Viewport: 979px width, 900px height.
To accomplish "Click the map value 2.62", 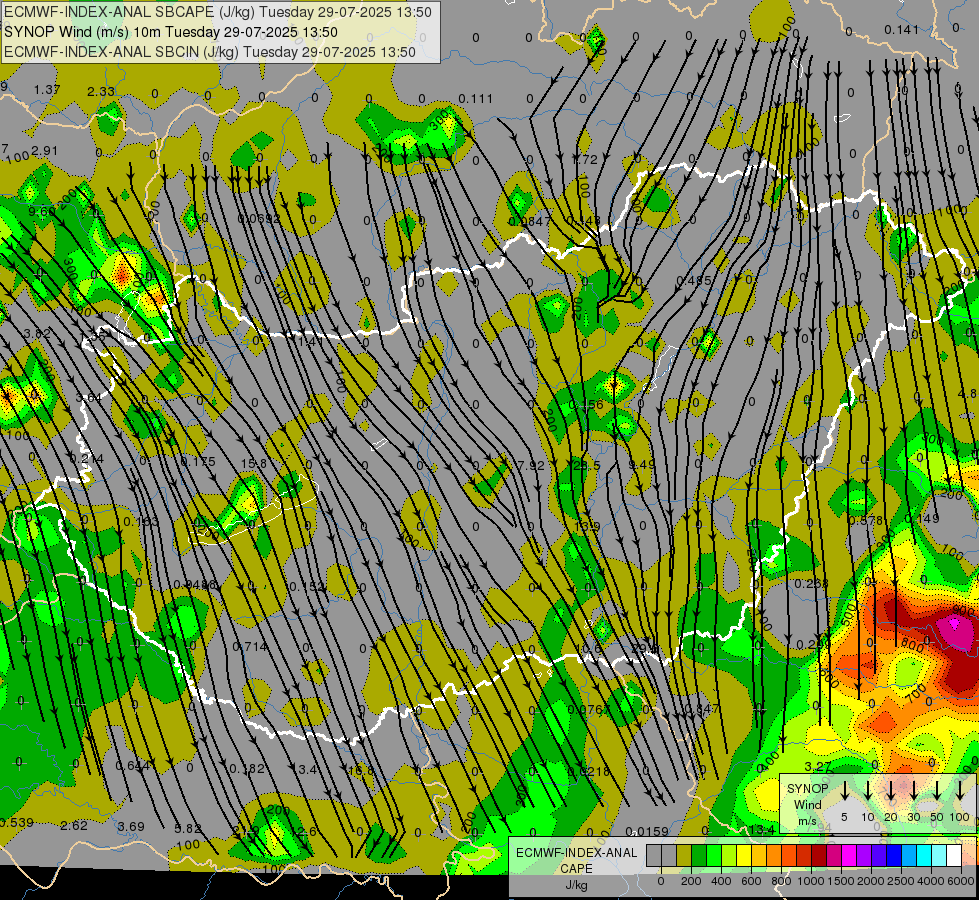I will click(74, 826).
